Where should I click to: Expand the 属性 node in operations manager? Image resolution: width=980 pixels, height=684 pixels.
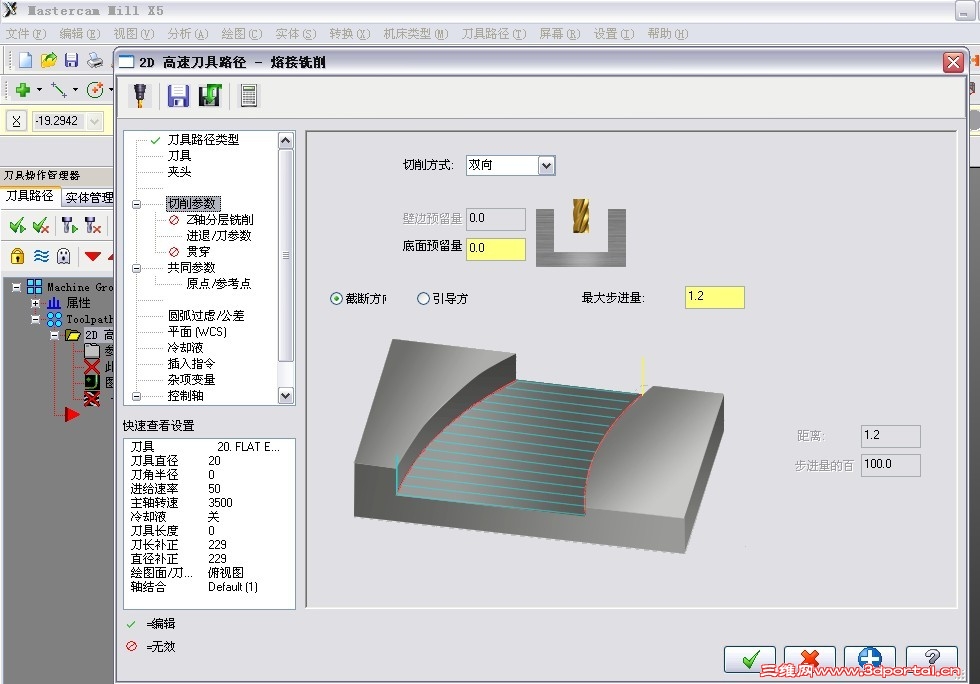pos(36,303)
